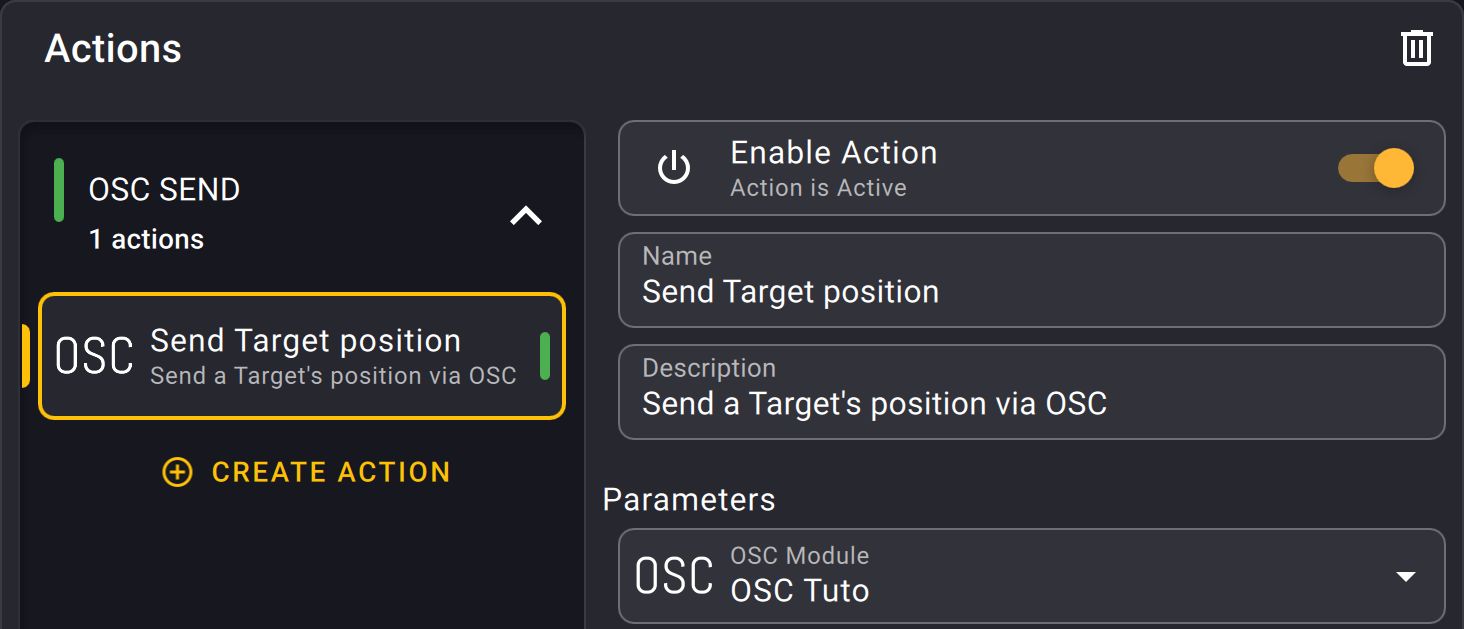
Task: Click the green indicator beside OSC SEND
Action: tap(59, 189)
